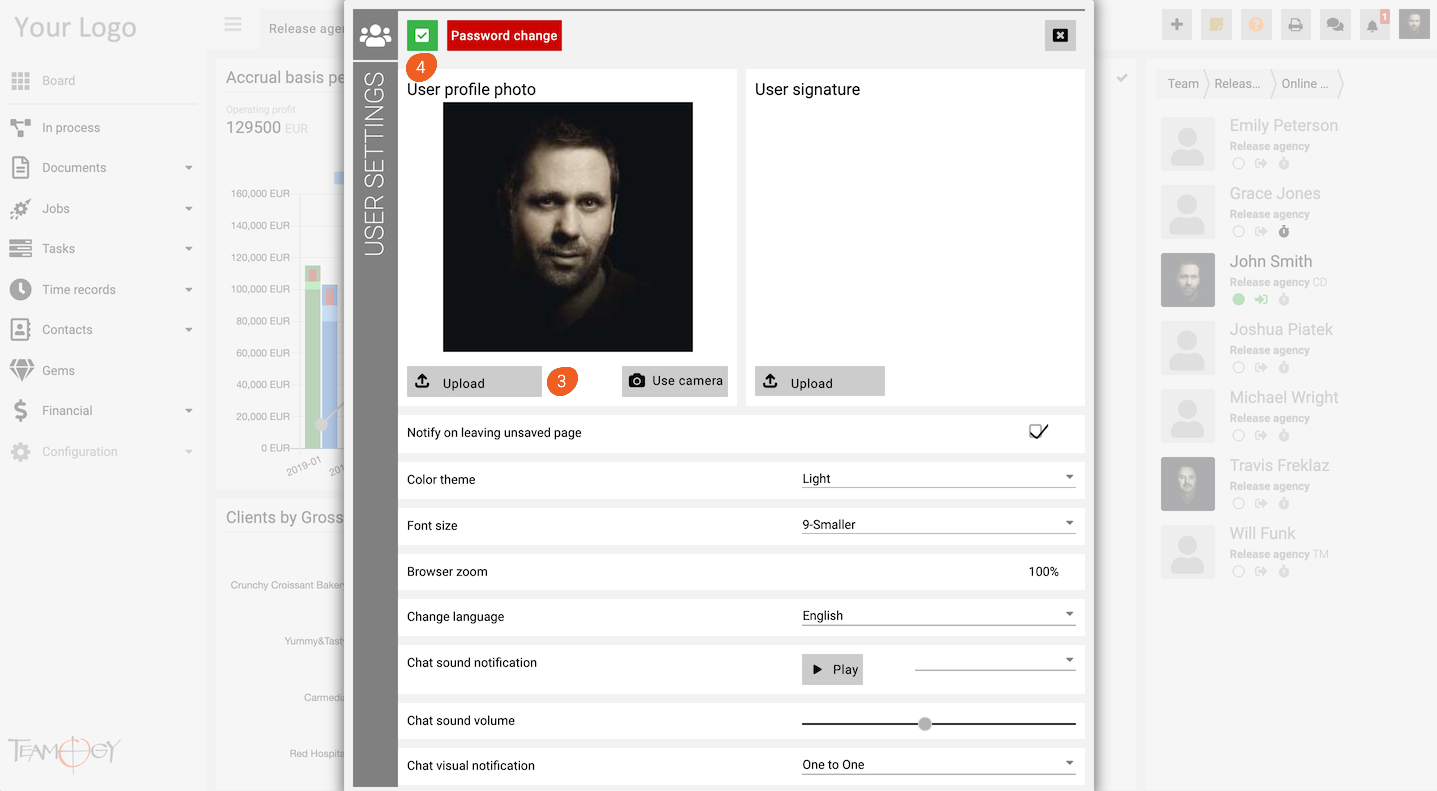The height and width of the screenshot is (791, 1437).
Task: Click the sticky note icon
Action: point(1216,25)
